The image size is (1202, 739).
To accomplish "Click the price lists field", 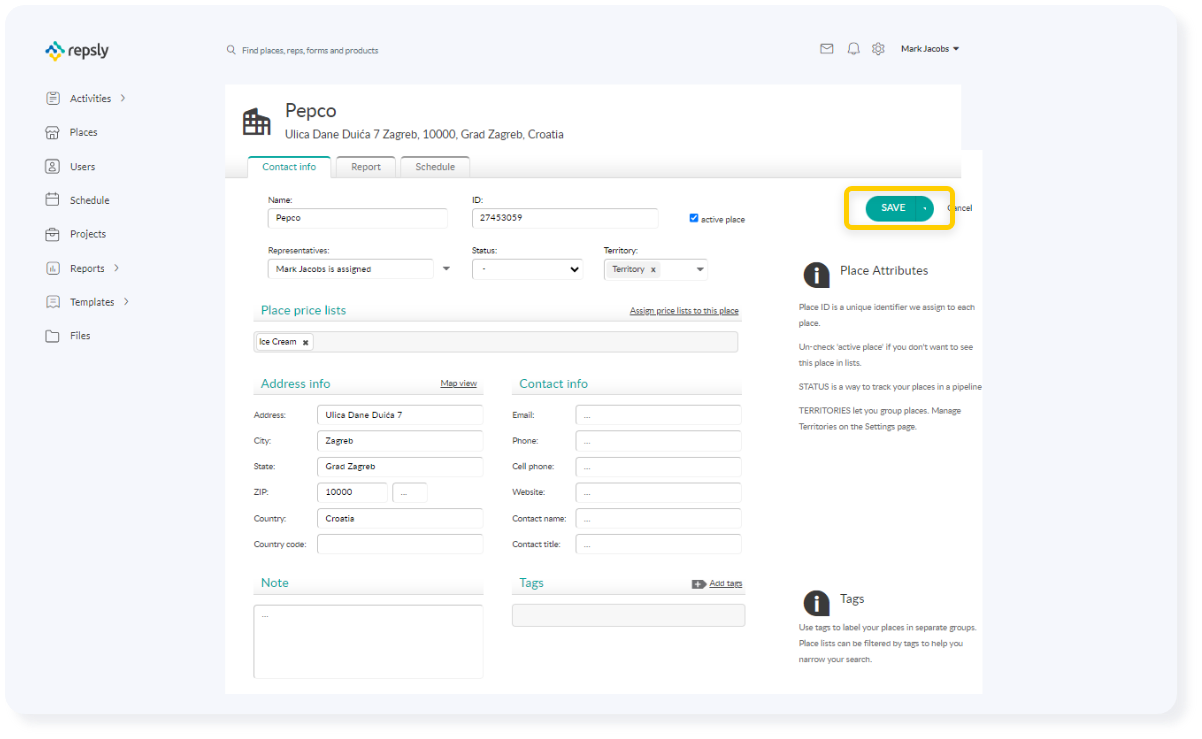I will tap(496, 342).
